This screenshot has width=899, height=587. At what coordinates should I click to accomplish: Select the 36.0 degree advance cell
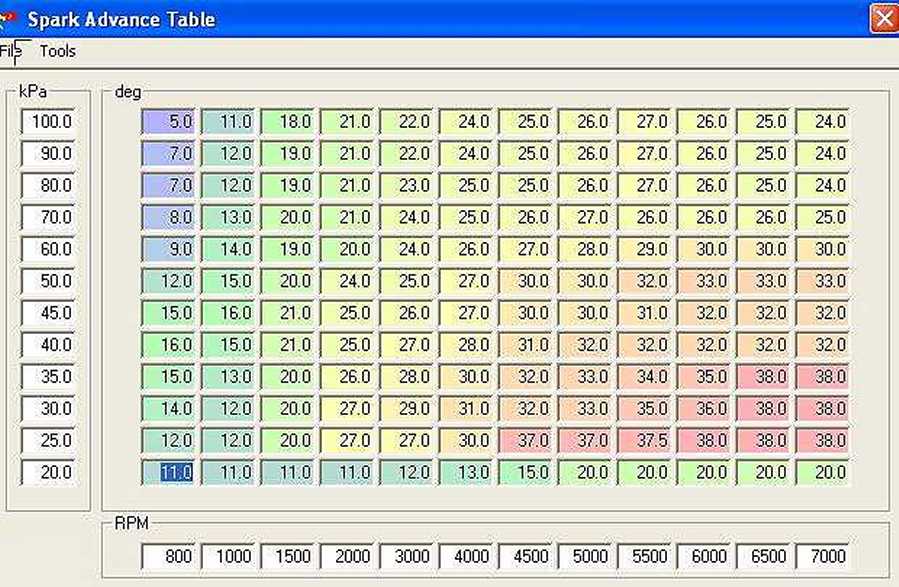point(705,409)
